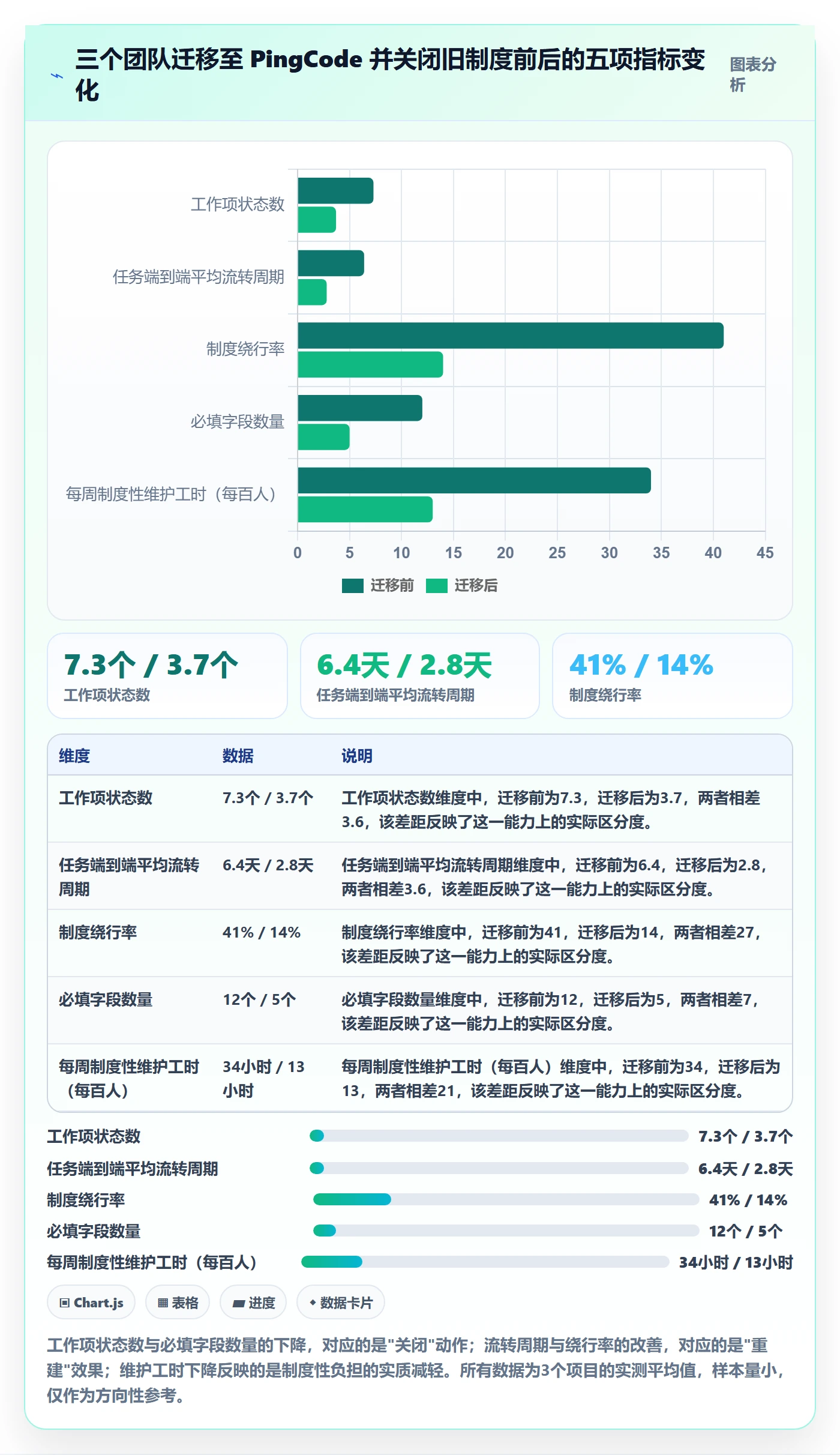The width and height of the screenshot is (840, 1455).
Task: Click the 数据 column header
Action: tap(238, 756)
